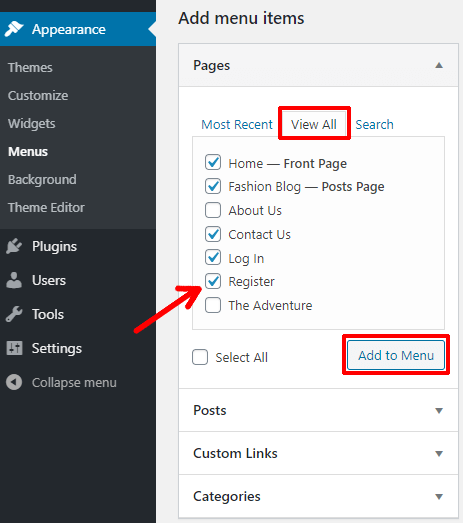Viewport: 463px width, 523px height.
Task: Enable The Adventure page checkbox
Action: [213, 305]
